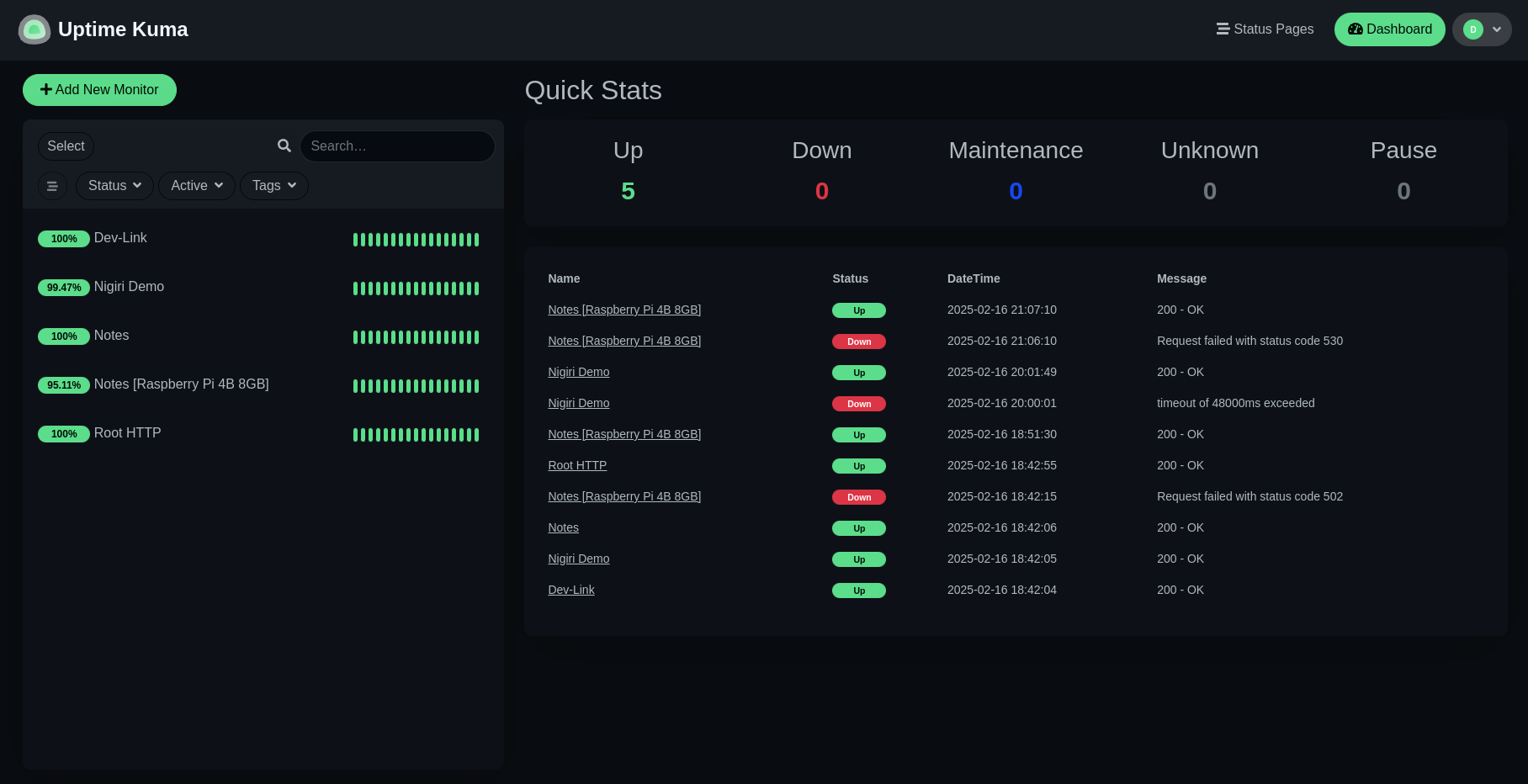Click the Down badge at 21:06:10
Screen dimensions: 1528x784
[x=859, y=342]
